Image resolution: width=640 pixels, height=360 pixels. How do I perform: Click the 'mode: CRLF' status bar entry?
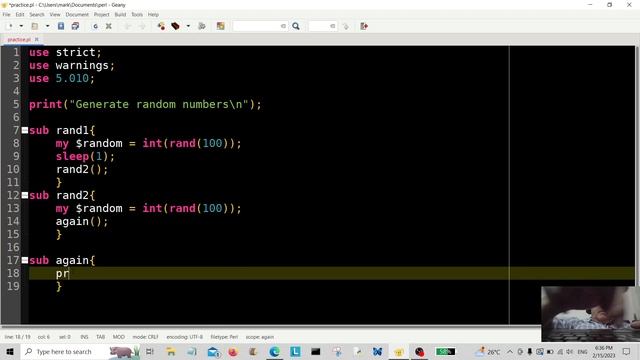pos(145,337)
